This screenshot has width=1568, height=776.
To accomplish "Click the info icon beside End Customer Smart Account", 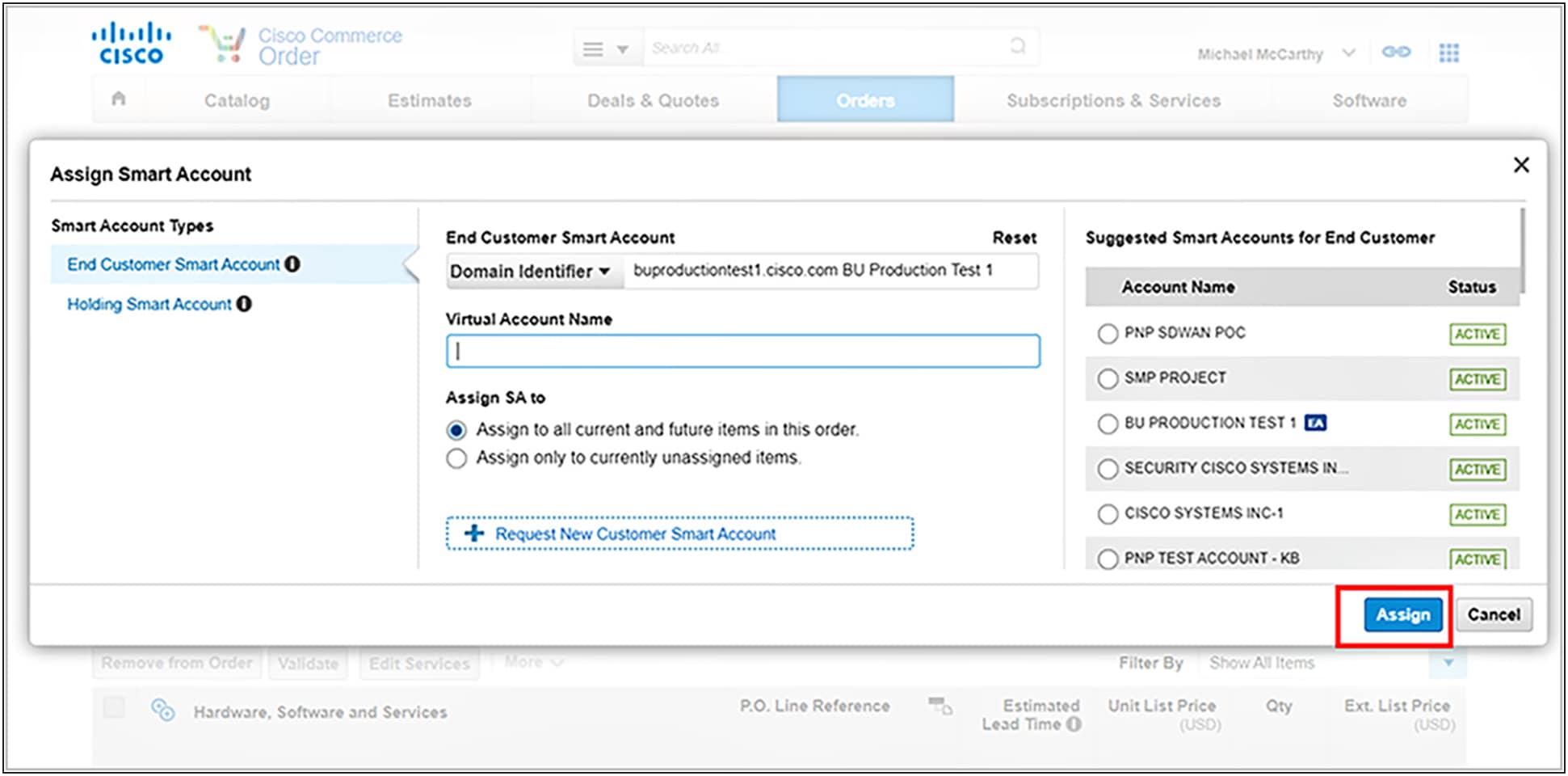I will tap(292, 264).
